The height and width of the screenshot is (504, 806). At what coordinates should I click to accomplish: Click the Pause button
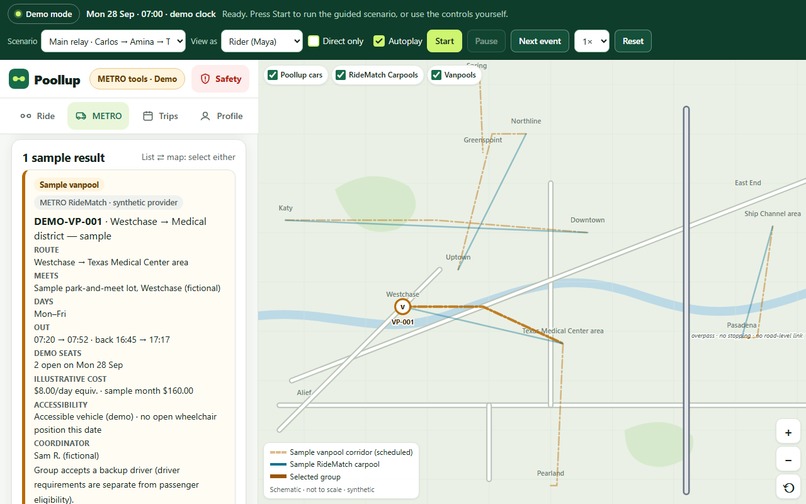tap(486, 41)
